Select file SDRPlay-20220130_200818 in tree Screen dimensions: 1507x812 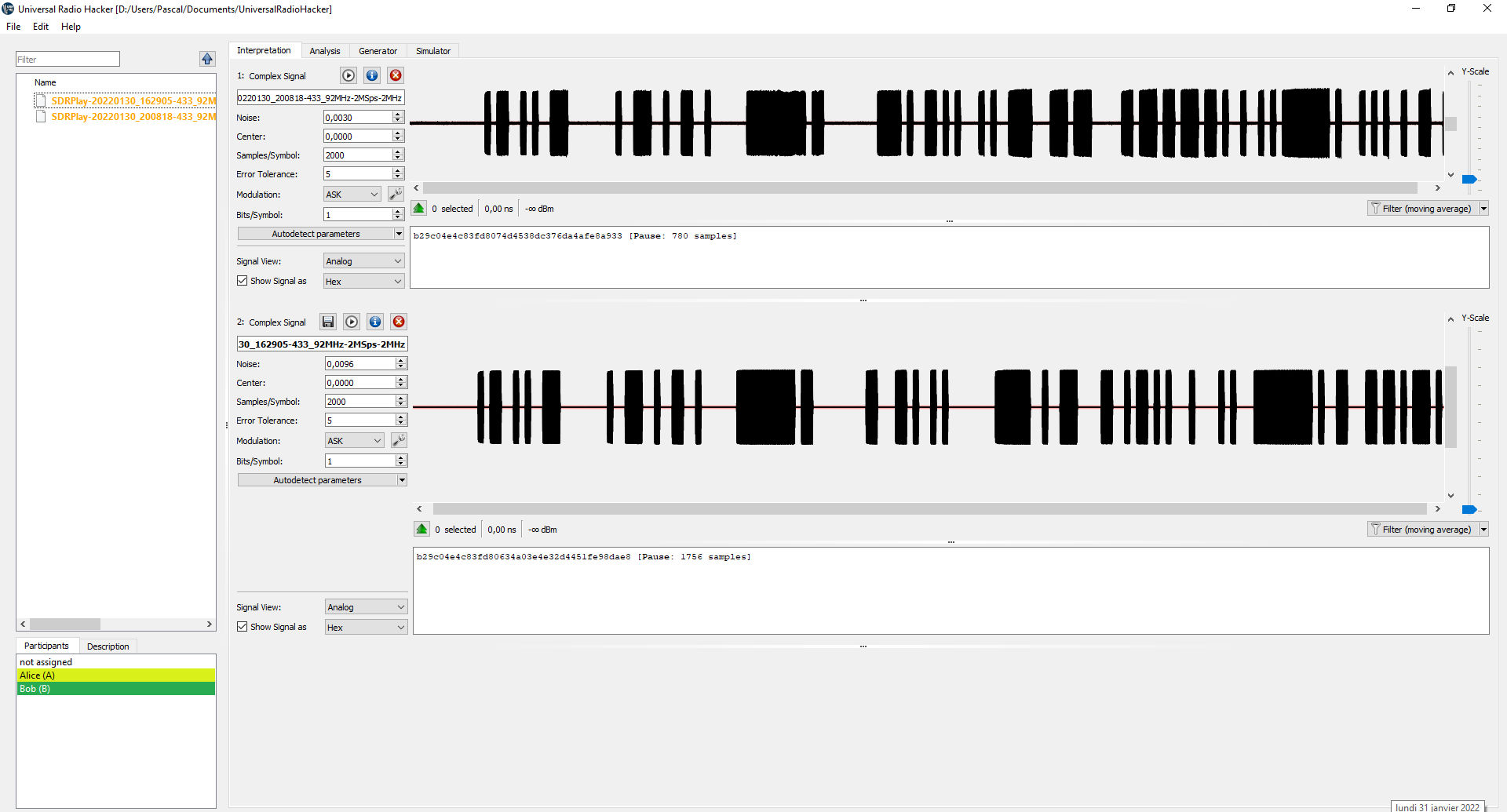(125, 116)
